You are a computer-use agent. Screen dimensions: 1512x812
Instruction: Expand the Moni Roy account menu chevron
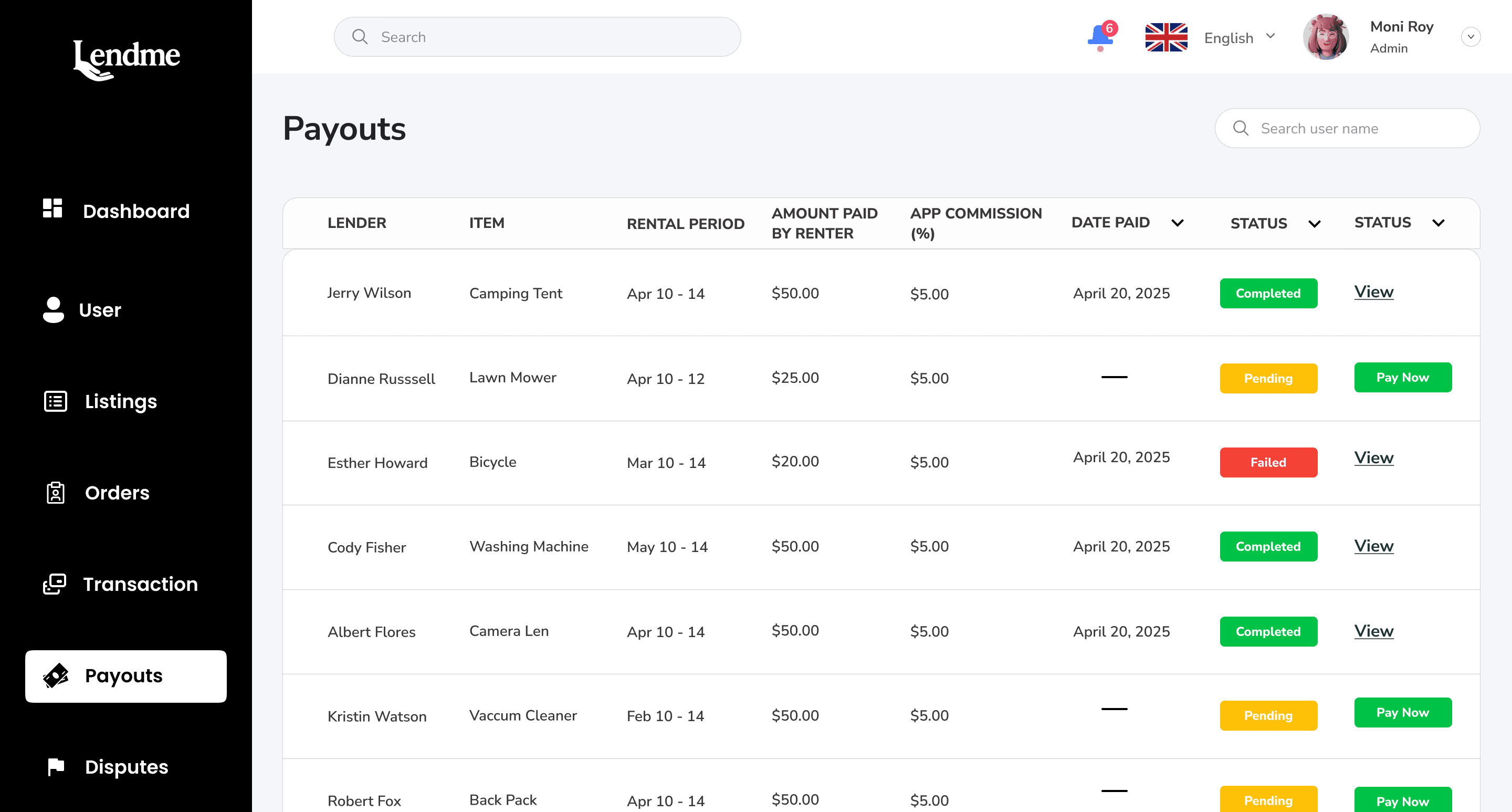[x=1471, y=37]
